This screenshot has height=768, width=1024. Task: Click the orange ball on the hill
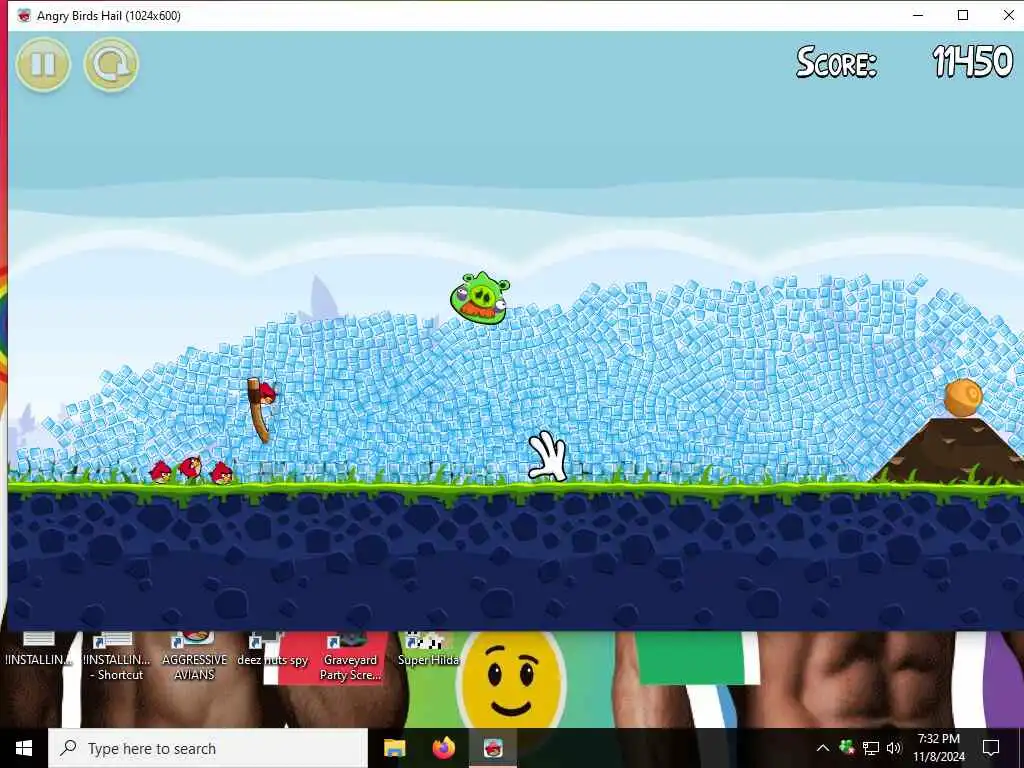click(963, 397)
